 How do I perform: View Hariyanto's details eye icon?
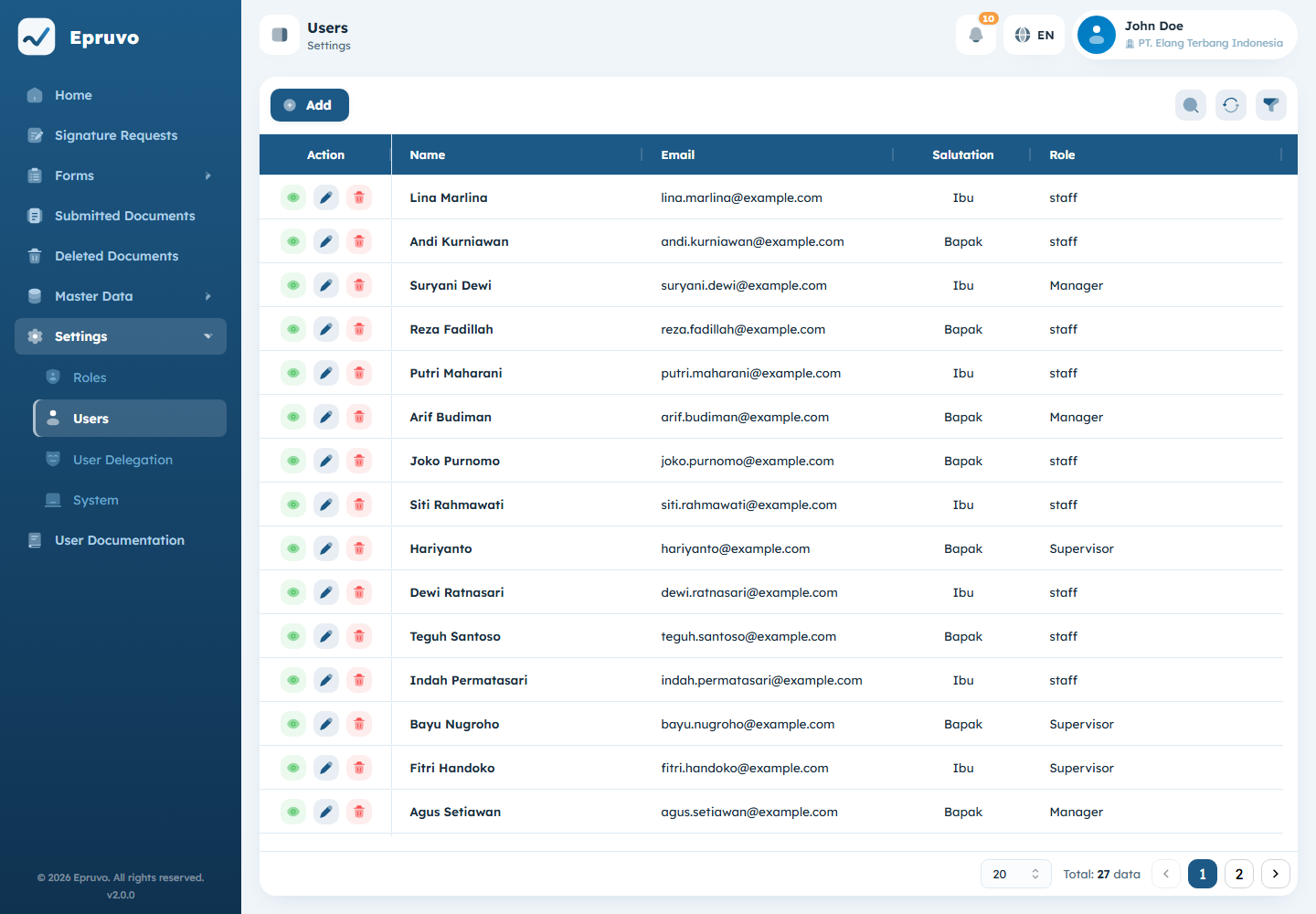coord(293,548)
